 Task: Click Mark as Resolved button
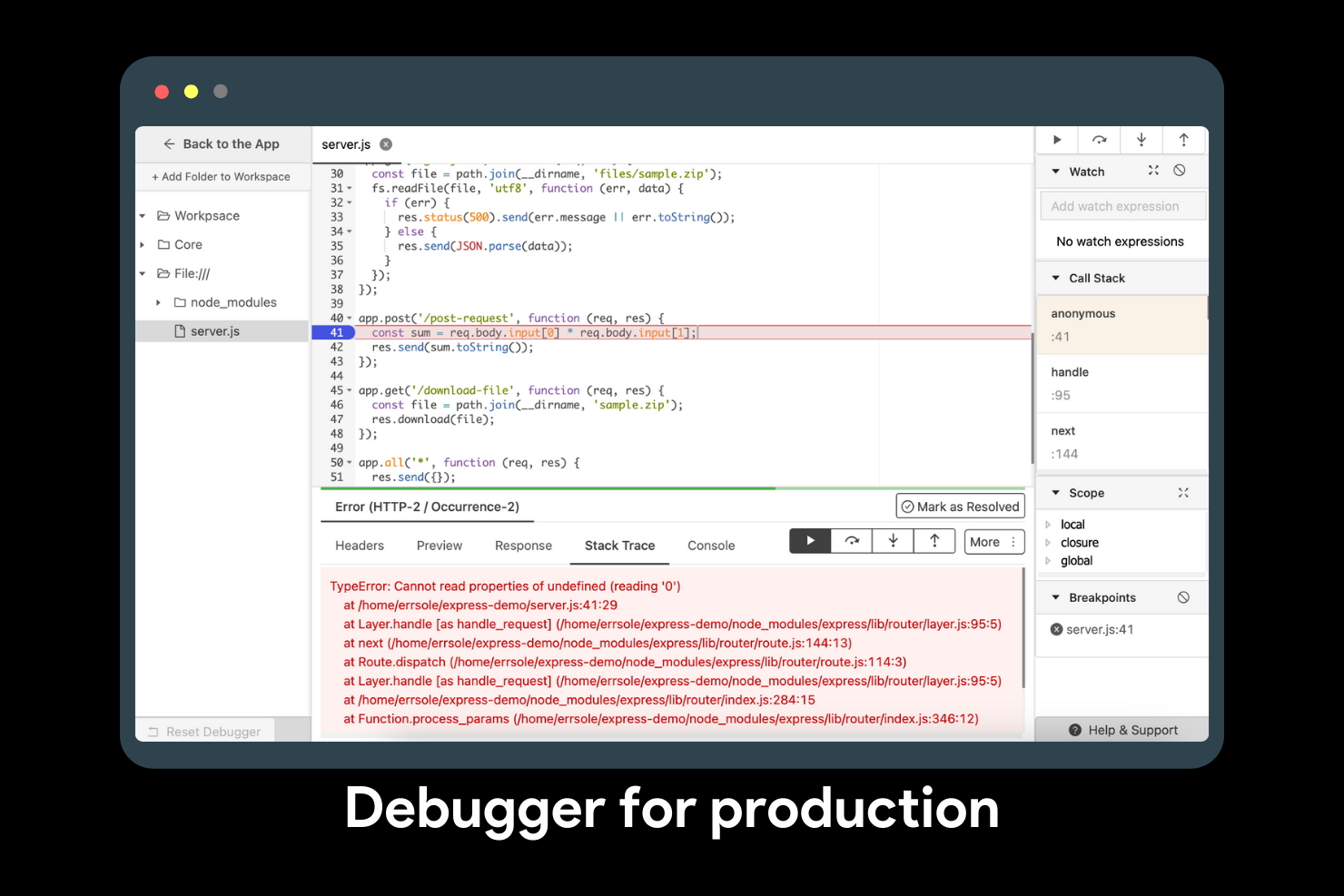point(960,507)
